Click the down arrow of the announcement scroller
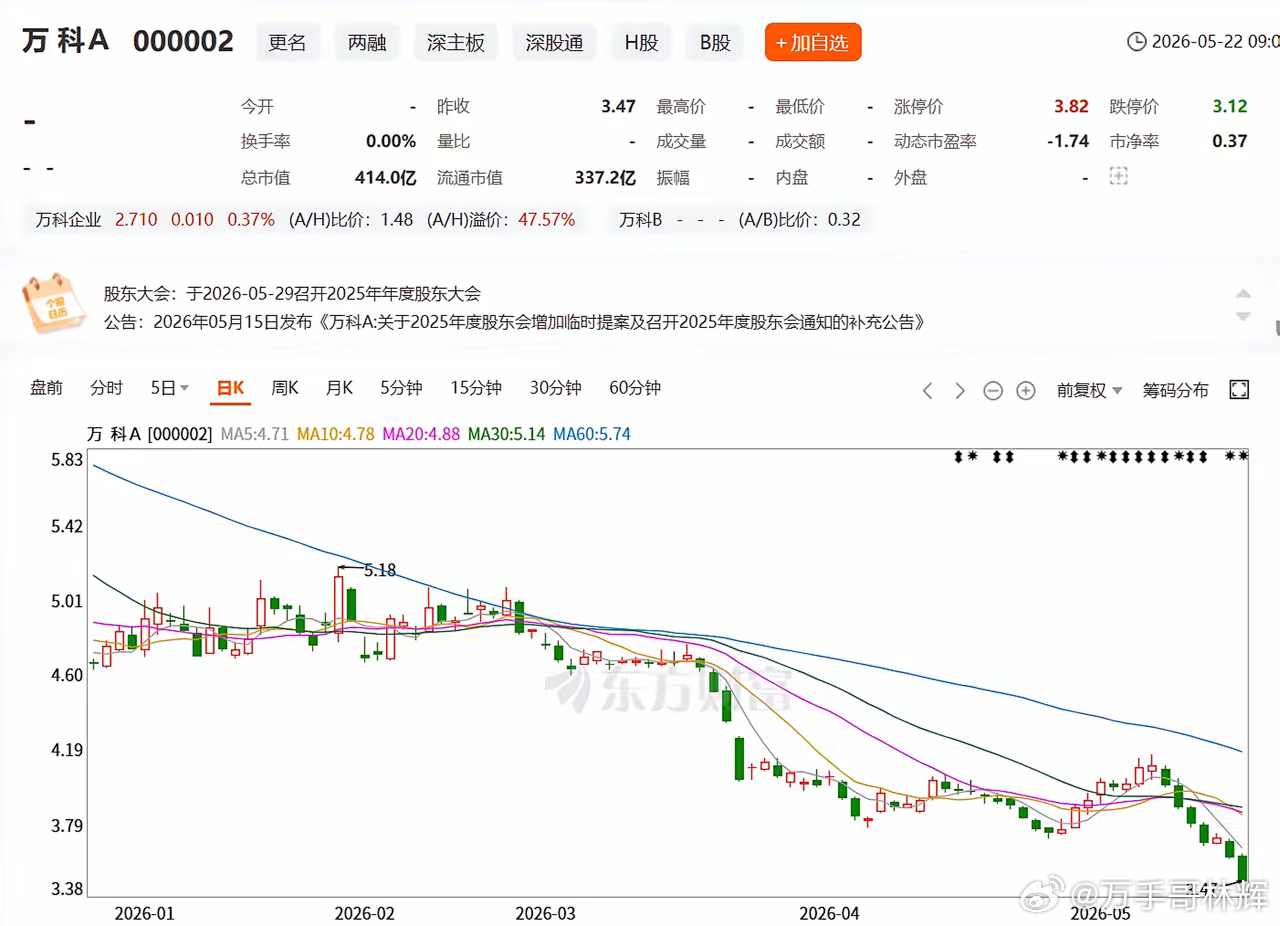 (1243, 316)
